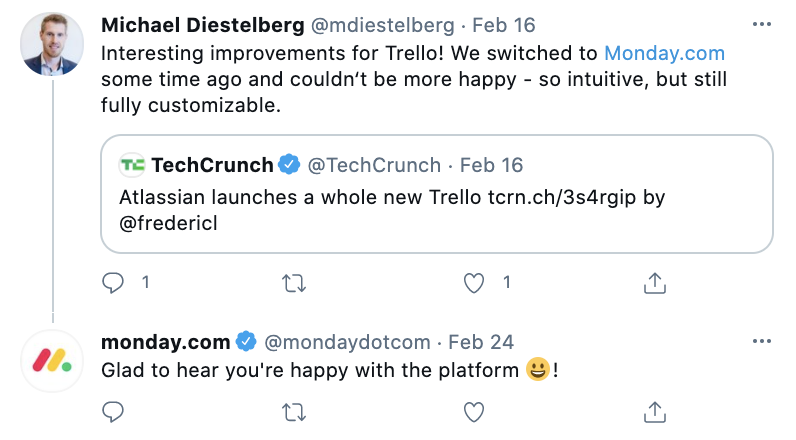Share Michael Diestelberg's tweet
Viewport: 796px width, 440px height.
654,283
